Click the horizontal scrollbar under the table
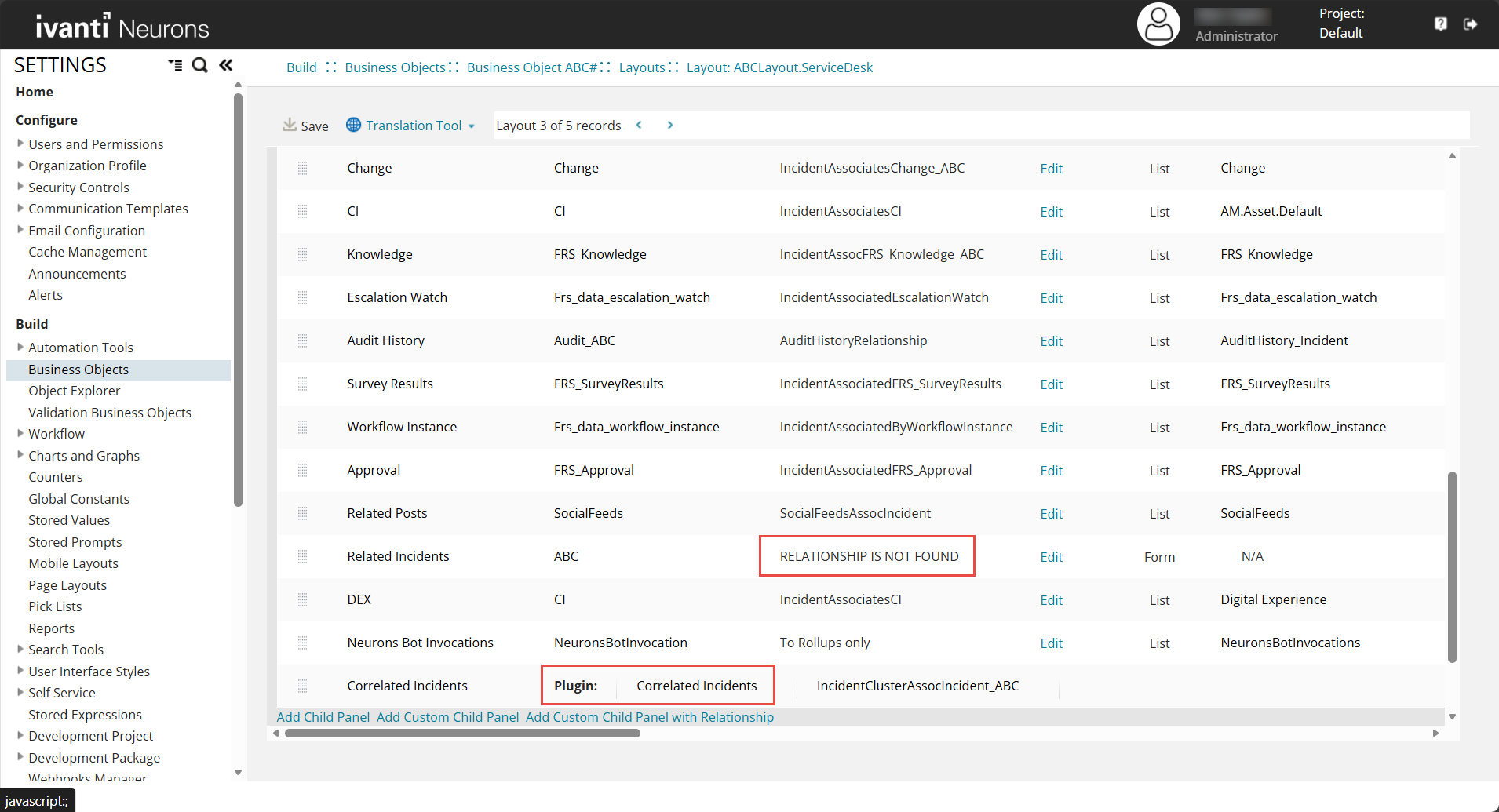Viewport: 1499px width, 812px height. pyautogui.click(x=462, y=734)
